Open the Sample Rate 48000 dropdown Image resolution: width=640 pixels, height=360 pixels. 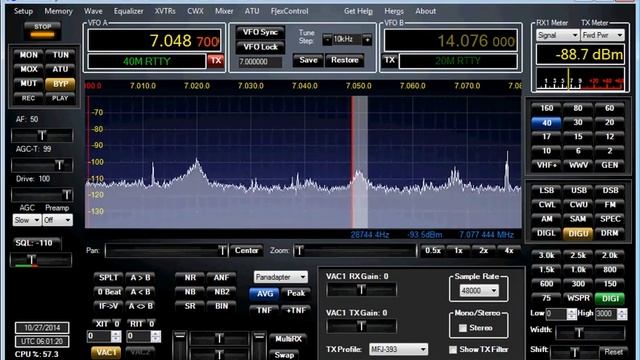click(479, 291)
